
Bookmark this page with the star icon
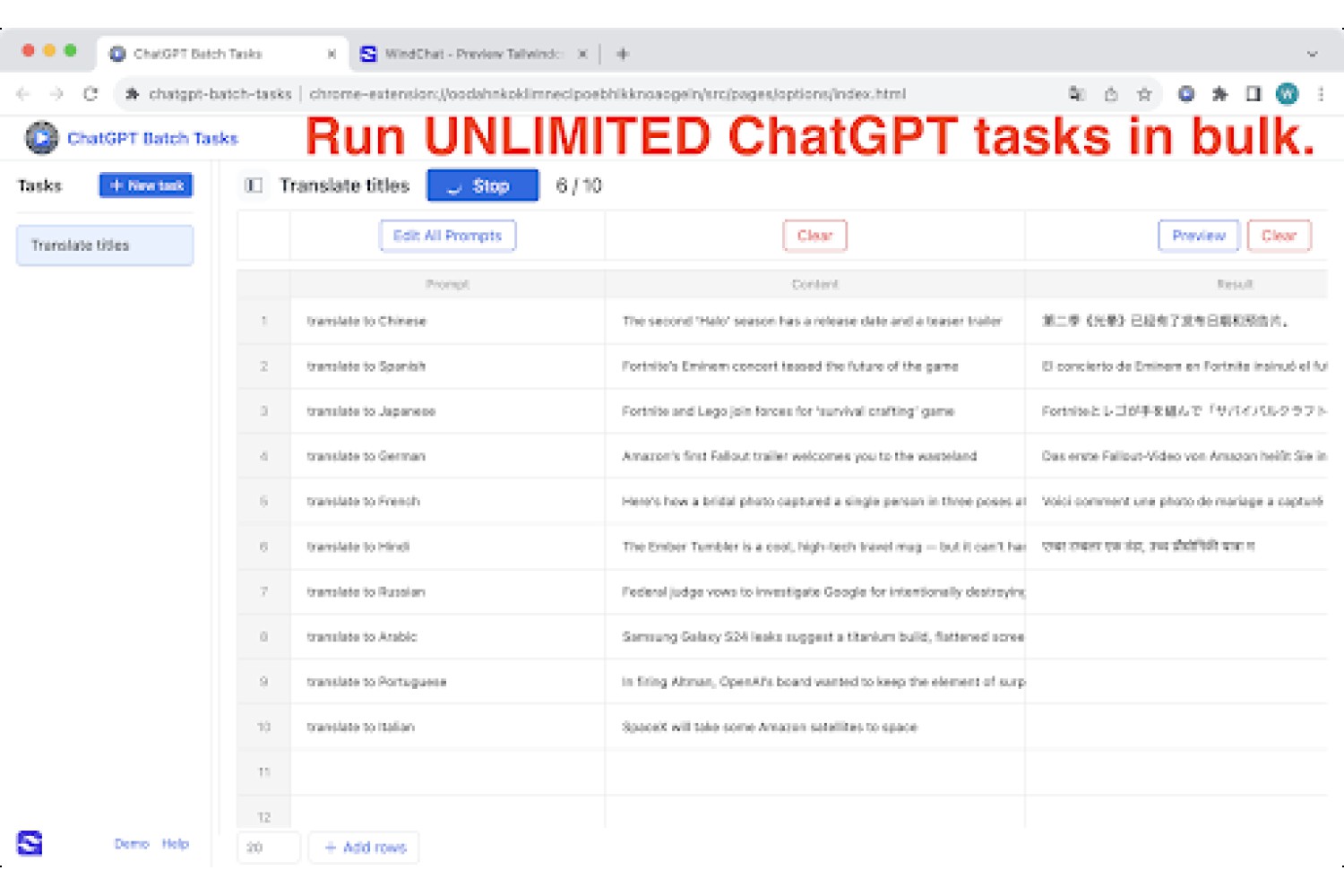tap(1144, 93)
